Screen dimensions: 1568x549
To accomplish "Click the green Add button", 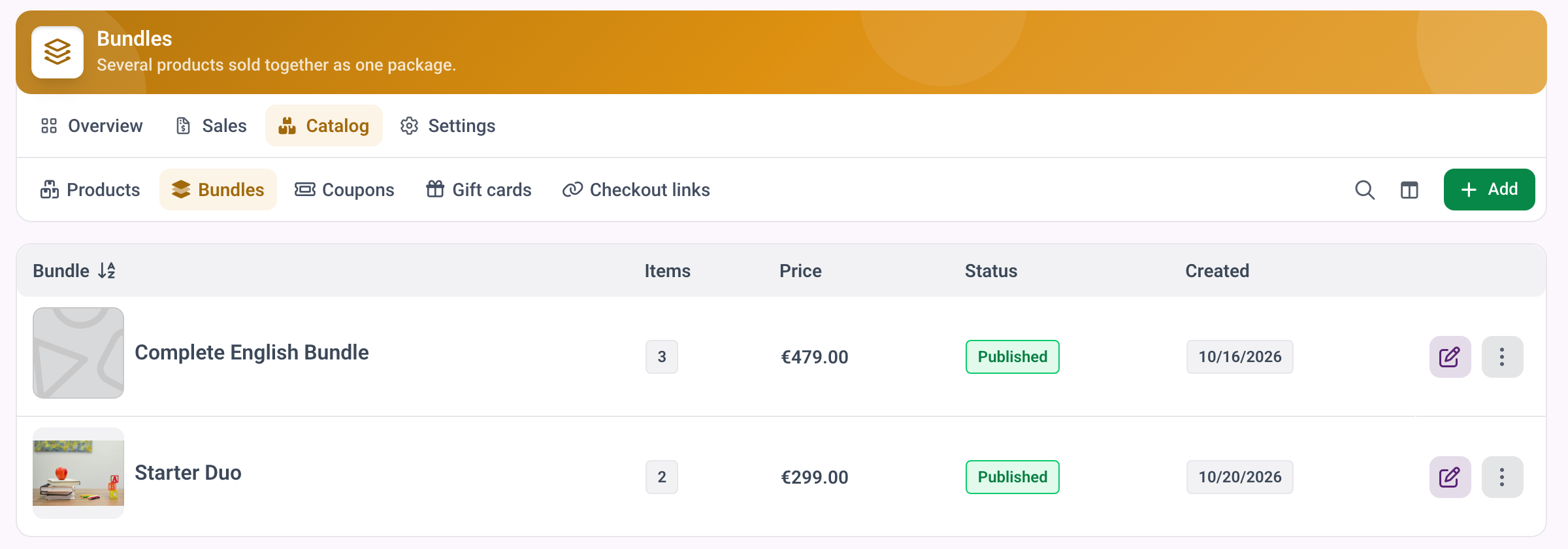I will point(1489,190).
